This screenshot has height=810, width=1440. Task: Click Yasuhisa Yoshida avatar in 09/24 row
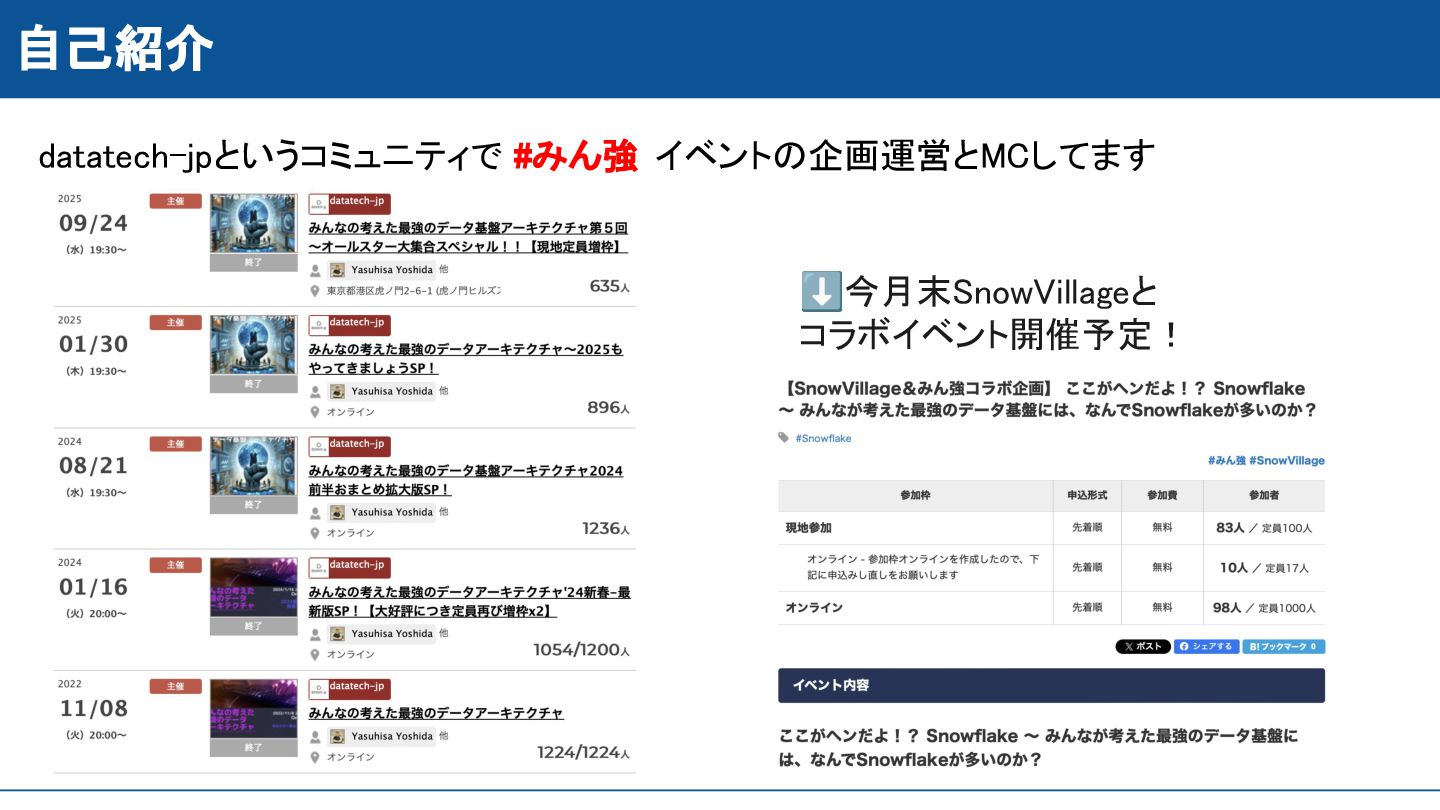pyautogui.click(x=337, y=270)
